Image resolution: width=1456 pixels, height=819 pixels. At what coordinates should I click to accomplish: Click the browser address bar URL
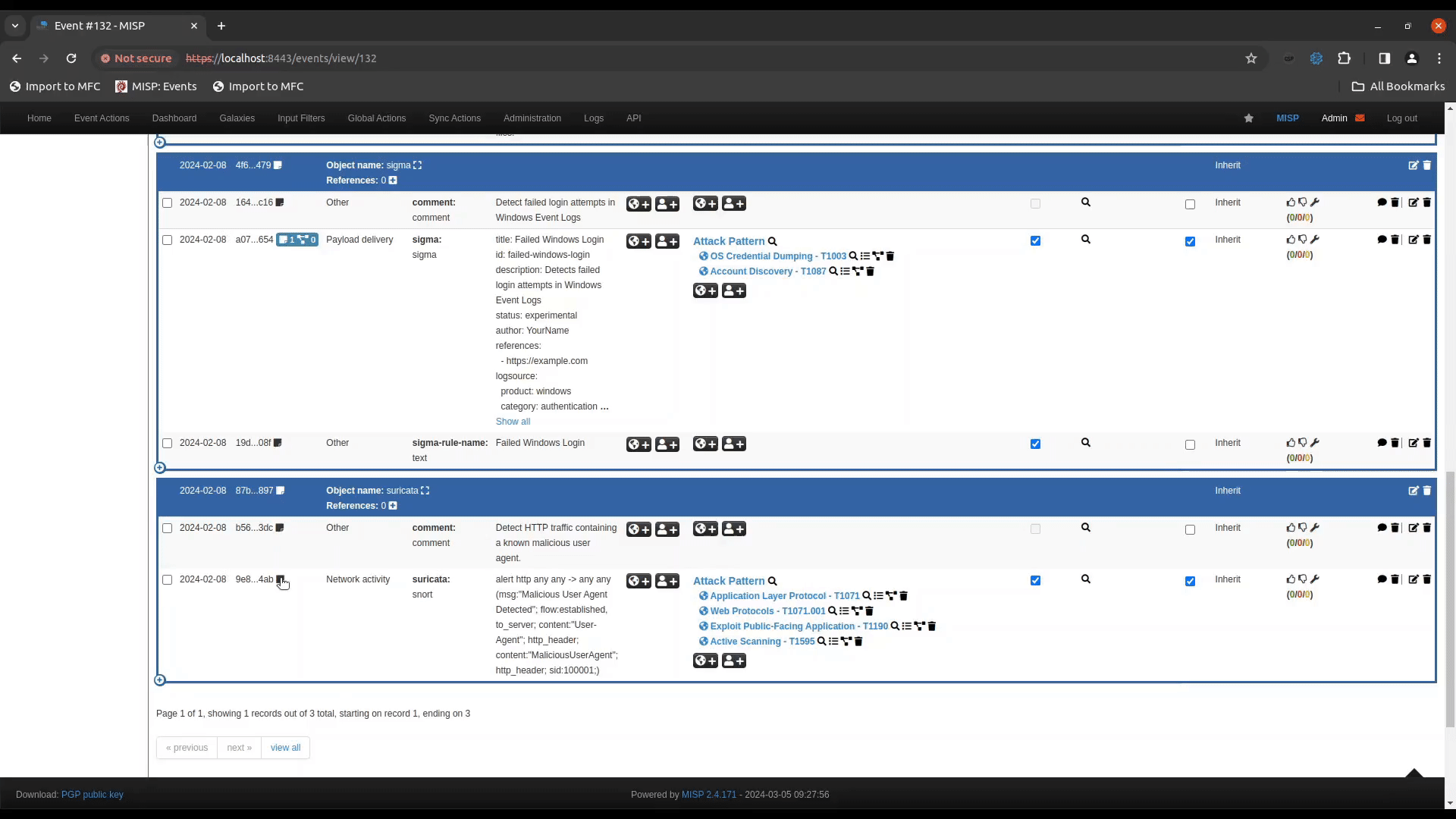click(281, 58)
